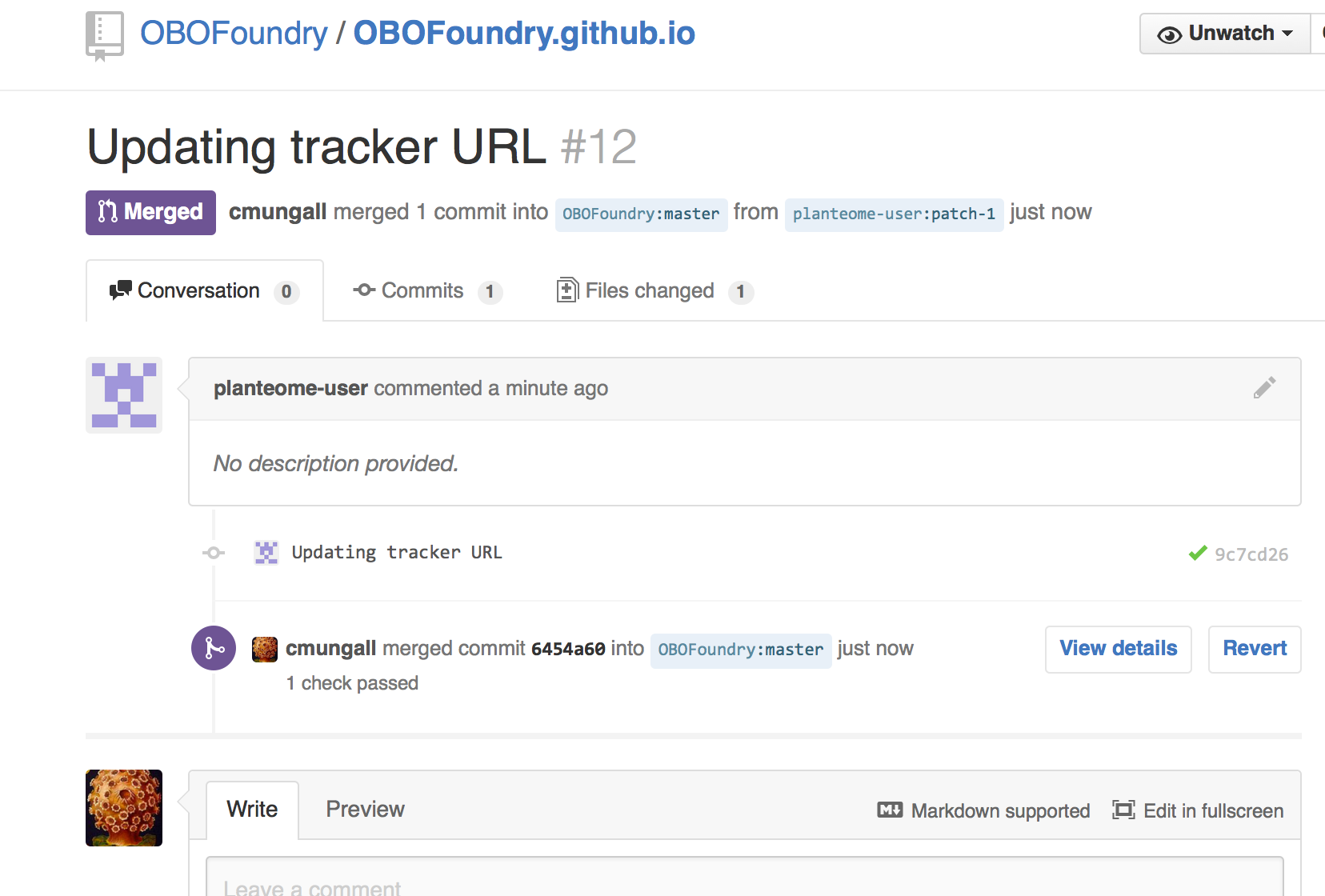Click the planteome-user:patch-1 branch label
1325x896 pixels.
(894, 214)
